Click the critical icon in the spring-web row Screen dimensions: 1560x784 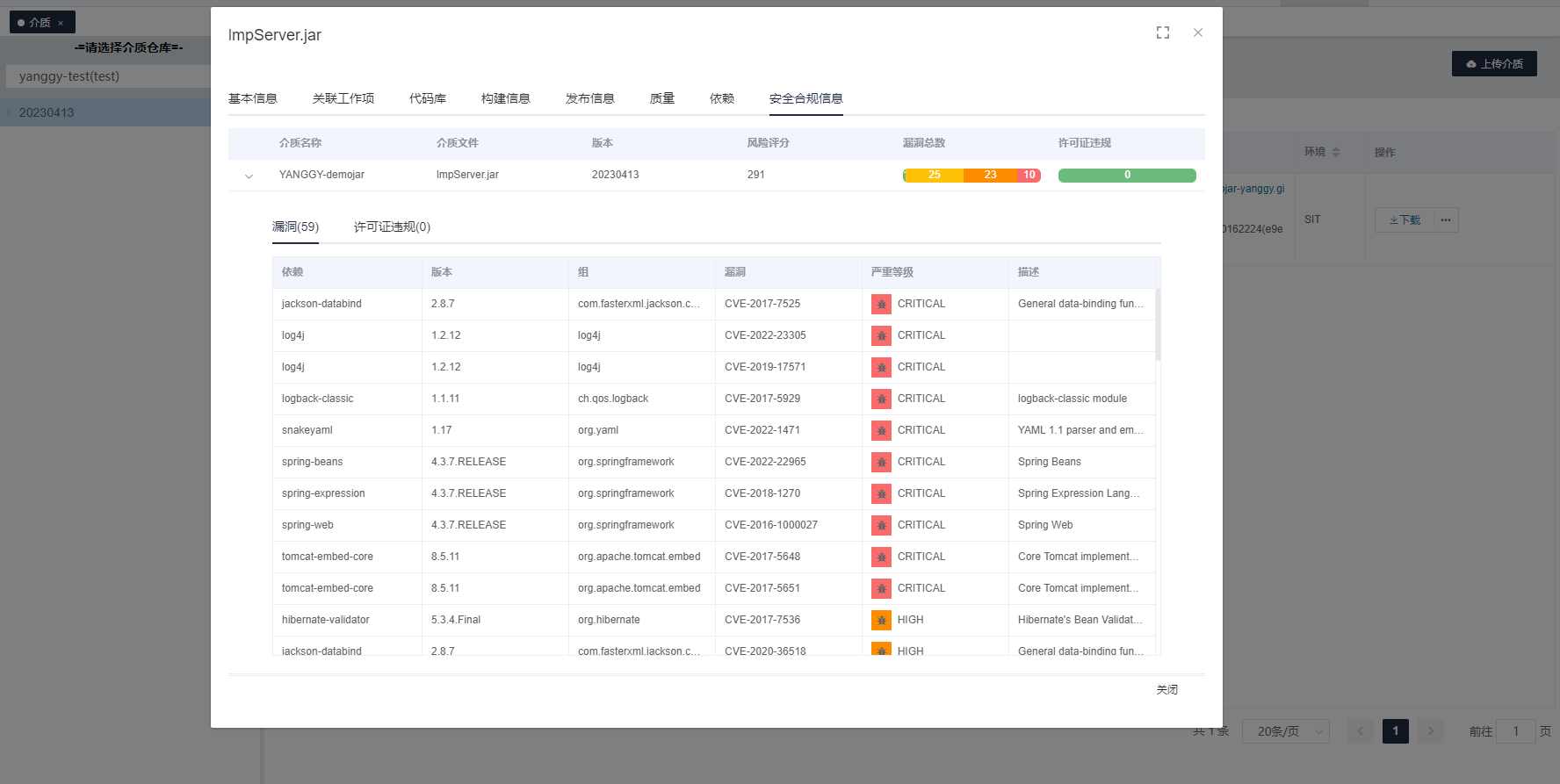click(881, 525)
